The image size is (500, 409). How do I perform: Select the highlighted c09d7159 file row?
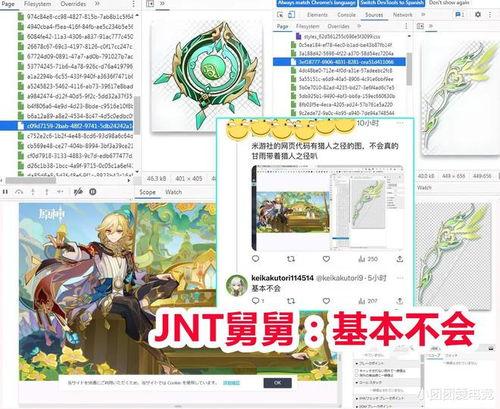67,126
